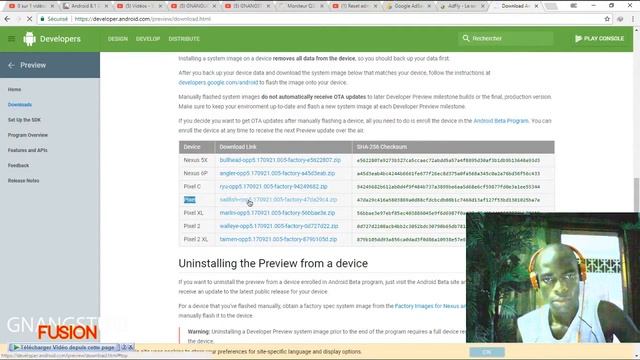Open the Chrome three-dot menu
This screenshot has width=640, height=360.
point(633,19)
